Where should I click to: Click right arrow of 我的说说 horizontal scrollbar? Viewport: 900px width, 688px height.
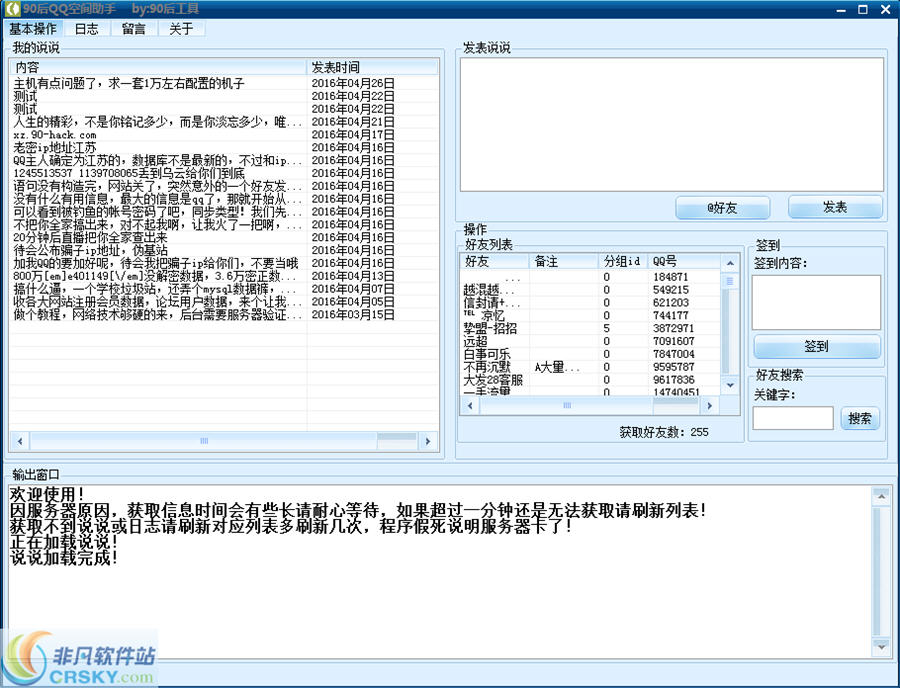(x=427, y=441)
